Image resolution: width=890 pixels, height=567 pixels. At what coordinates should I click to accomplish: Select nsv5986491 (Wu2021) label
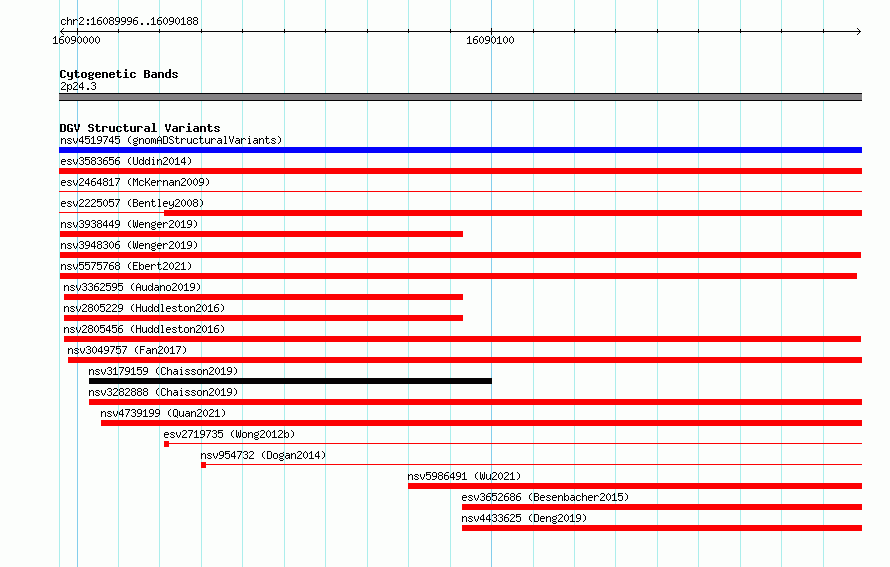coord(464,476)
